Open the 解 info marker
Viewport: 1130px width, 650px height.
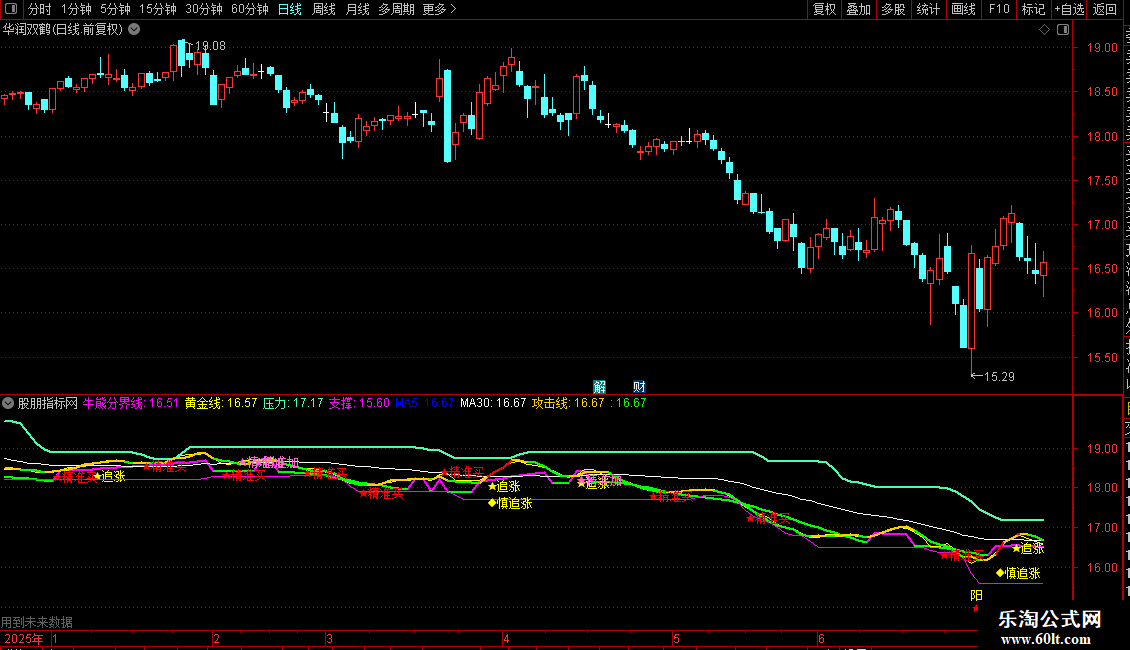tap(600, 387)
